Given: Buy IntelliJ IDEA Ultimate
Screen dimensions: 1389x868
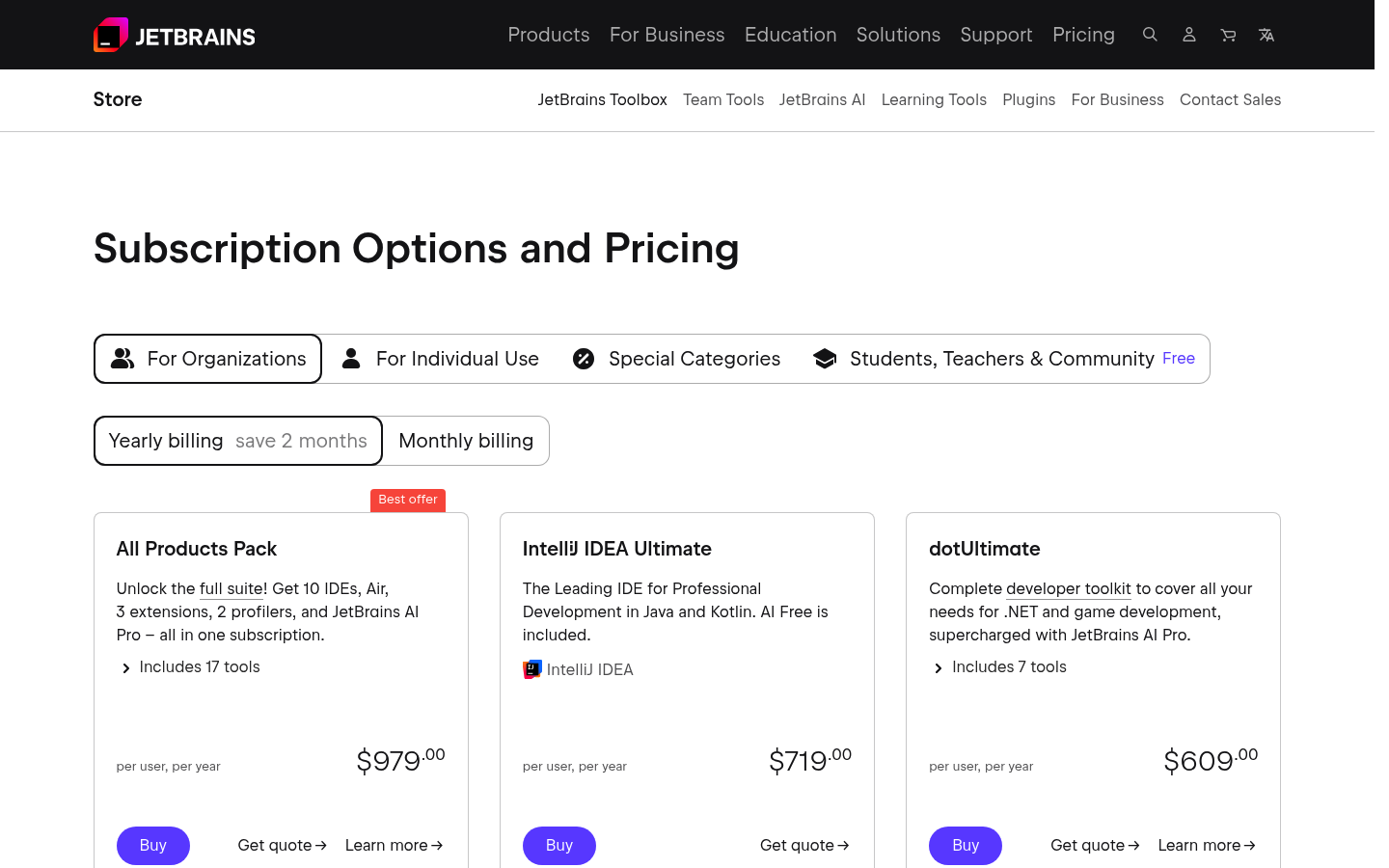Looking at the screenshot, I should click(559, 846).
